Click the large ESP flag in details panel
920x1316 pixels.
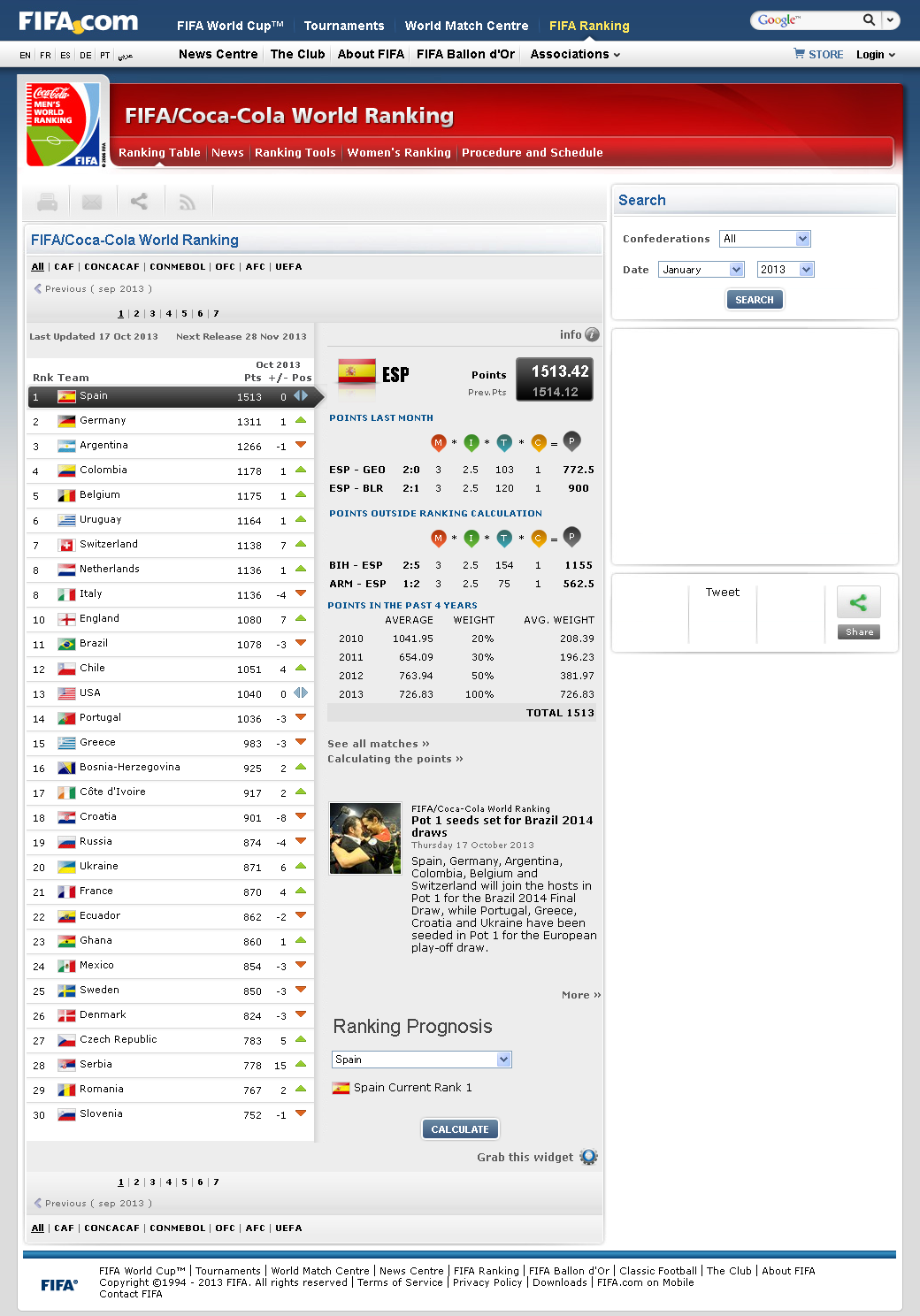click(357, 372)
